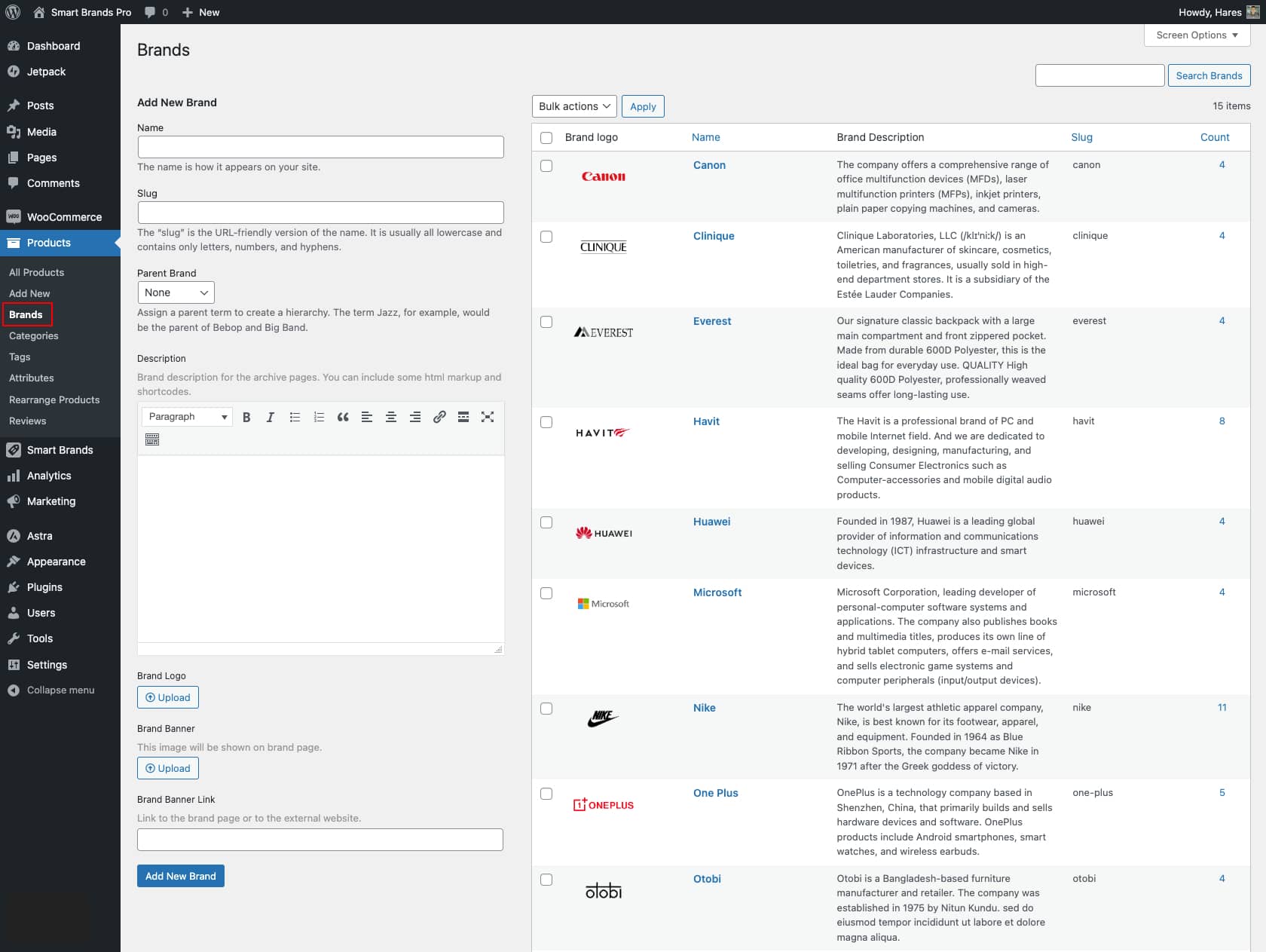Align text left in editor
The height and width of the screenshot is (952, 1266).
[x=367, y=417]
